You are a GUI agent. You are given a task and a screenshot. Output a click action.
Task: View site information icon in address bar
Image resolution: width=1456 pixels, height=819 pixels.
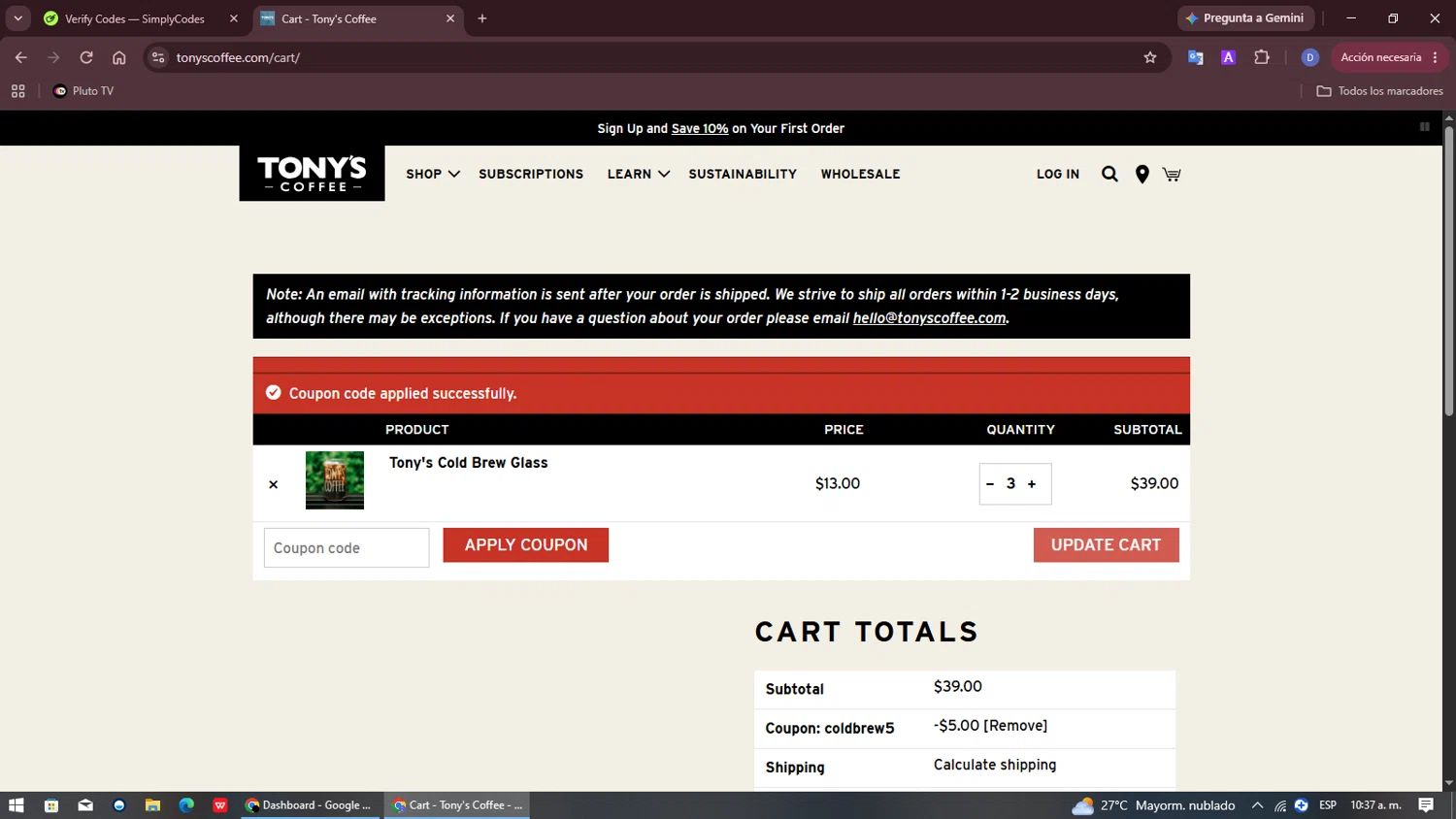pos(159,57)
